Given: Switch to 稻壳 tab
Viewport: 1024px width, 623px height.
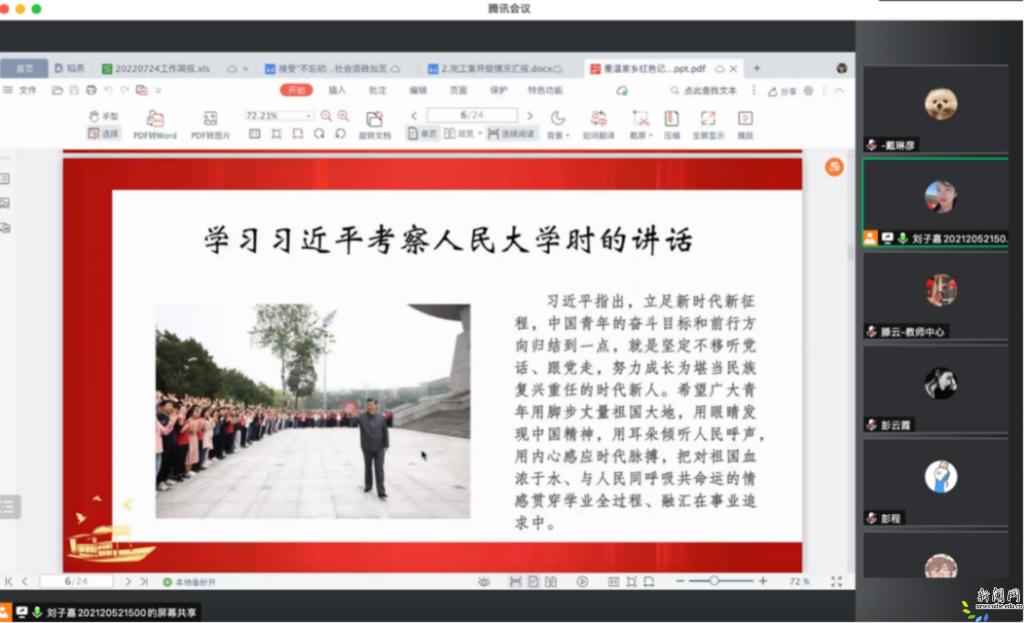Looking at the screenshot, I should pyautogui.click(x=69, y=68).
